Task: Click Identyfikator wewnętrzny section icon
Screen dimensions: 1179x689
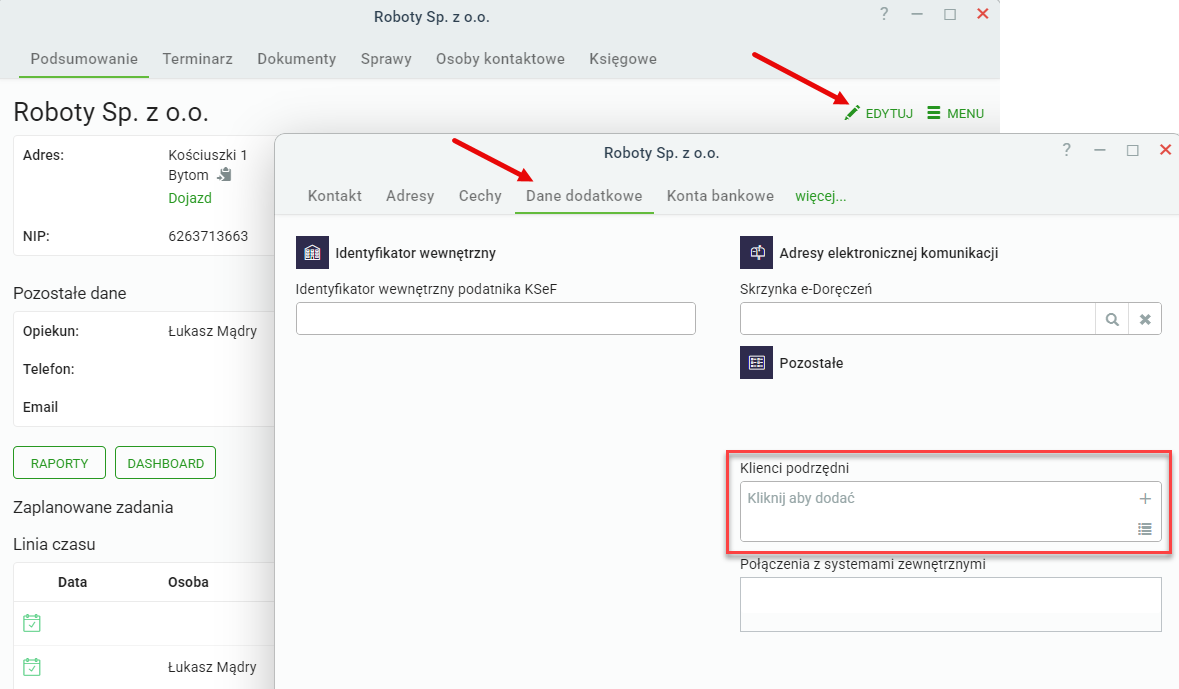Action: [312, 253]
